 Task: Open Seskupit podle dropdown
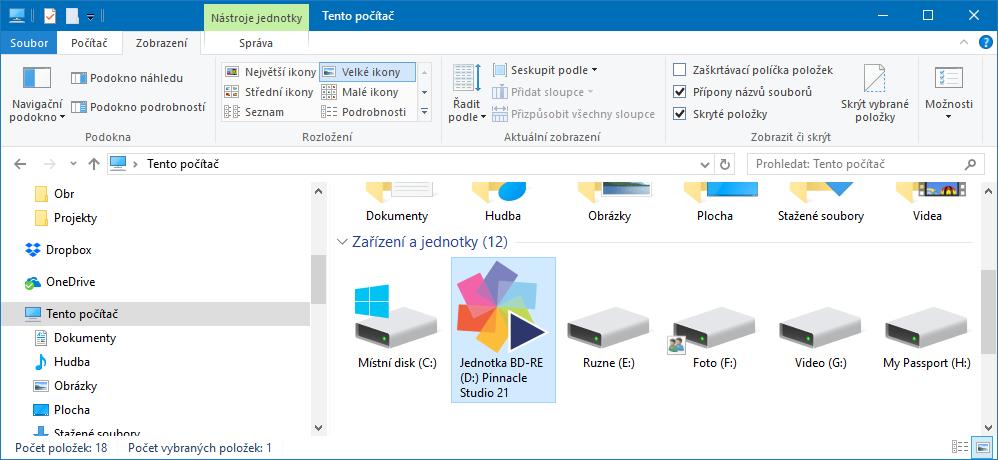click(x=545, y=70)
